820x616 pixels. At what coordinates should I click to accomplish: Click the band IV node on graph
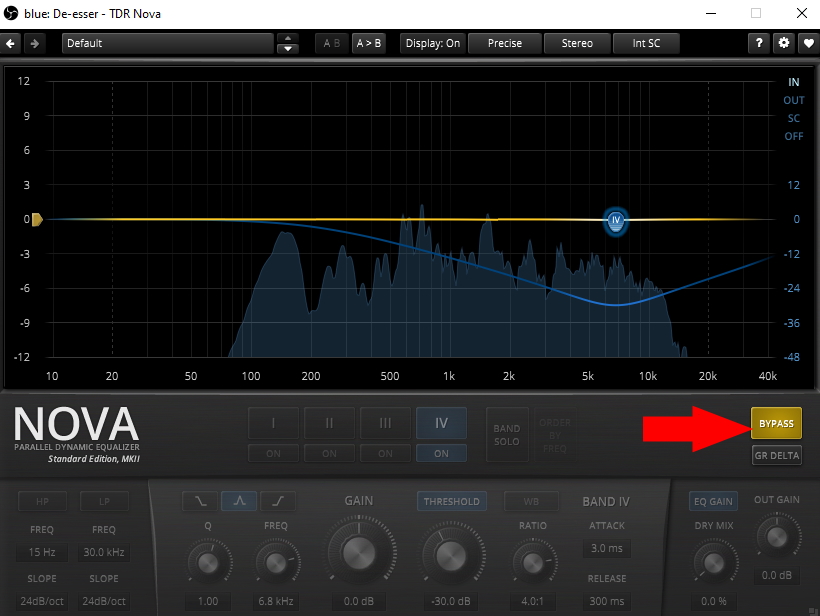pyautogui.click(x=616, y=220)
